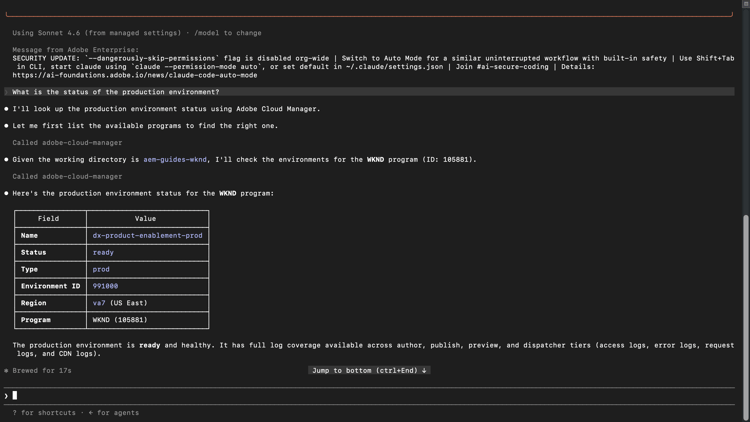This screenshot has width=750, height=422.
Task: Click the scroll-up arrow at top of scrollbar
Action: pos(746,3)
